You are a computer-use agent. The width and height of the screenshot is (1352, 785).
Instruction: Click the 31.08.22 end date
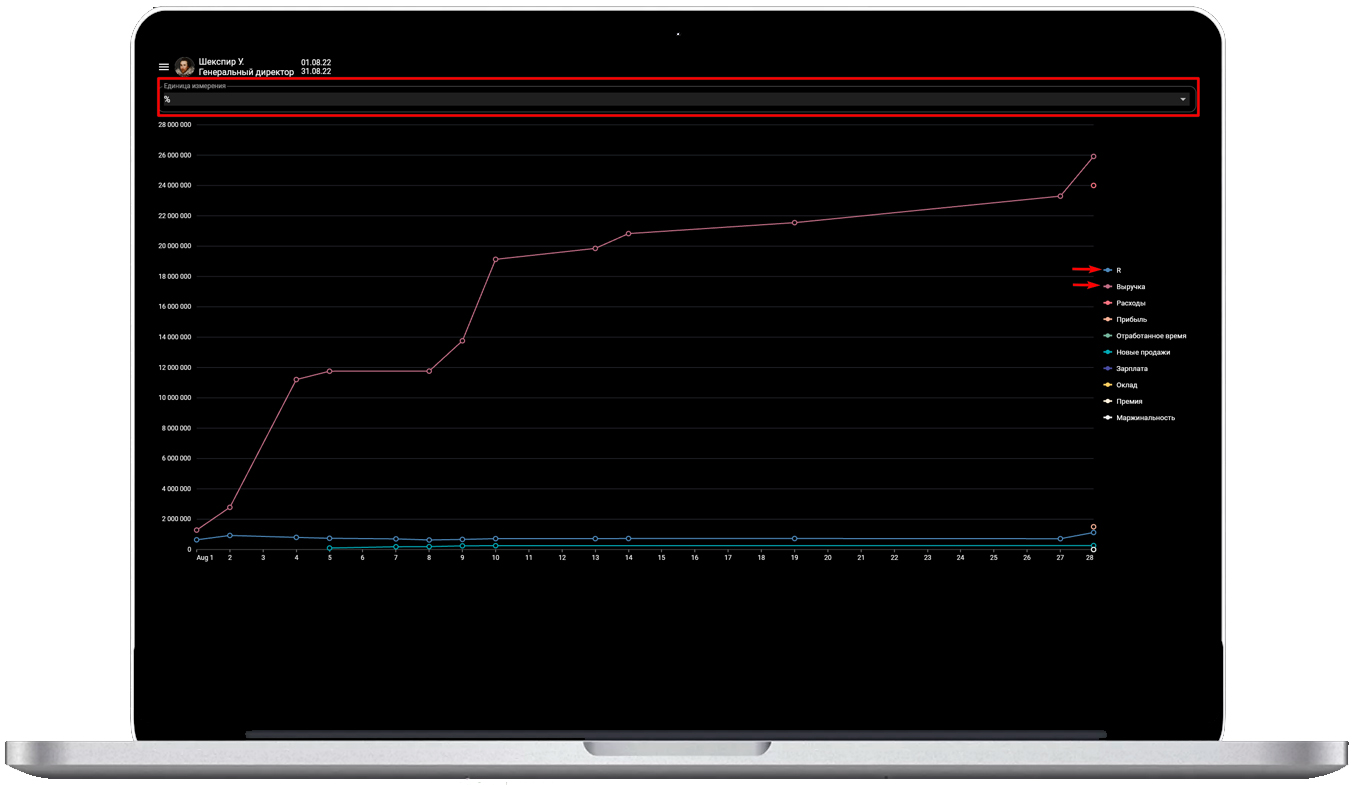316,72
